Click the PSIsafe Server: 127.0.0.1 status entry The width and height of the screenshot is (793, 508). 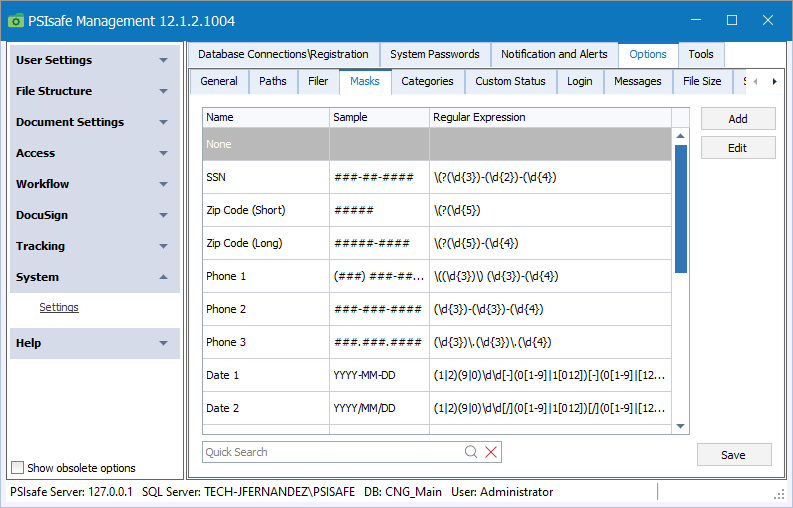coord(71,492)
